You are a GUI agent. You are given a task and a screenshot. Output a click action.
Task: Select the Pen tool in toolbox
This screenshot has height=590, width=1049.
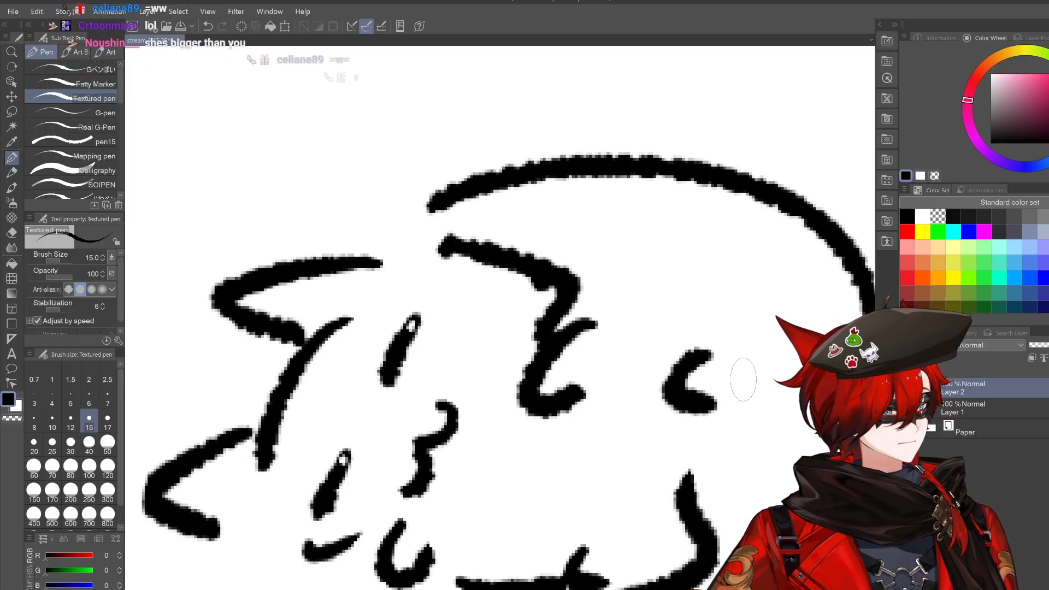(11, 158)
